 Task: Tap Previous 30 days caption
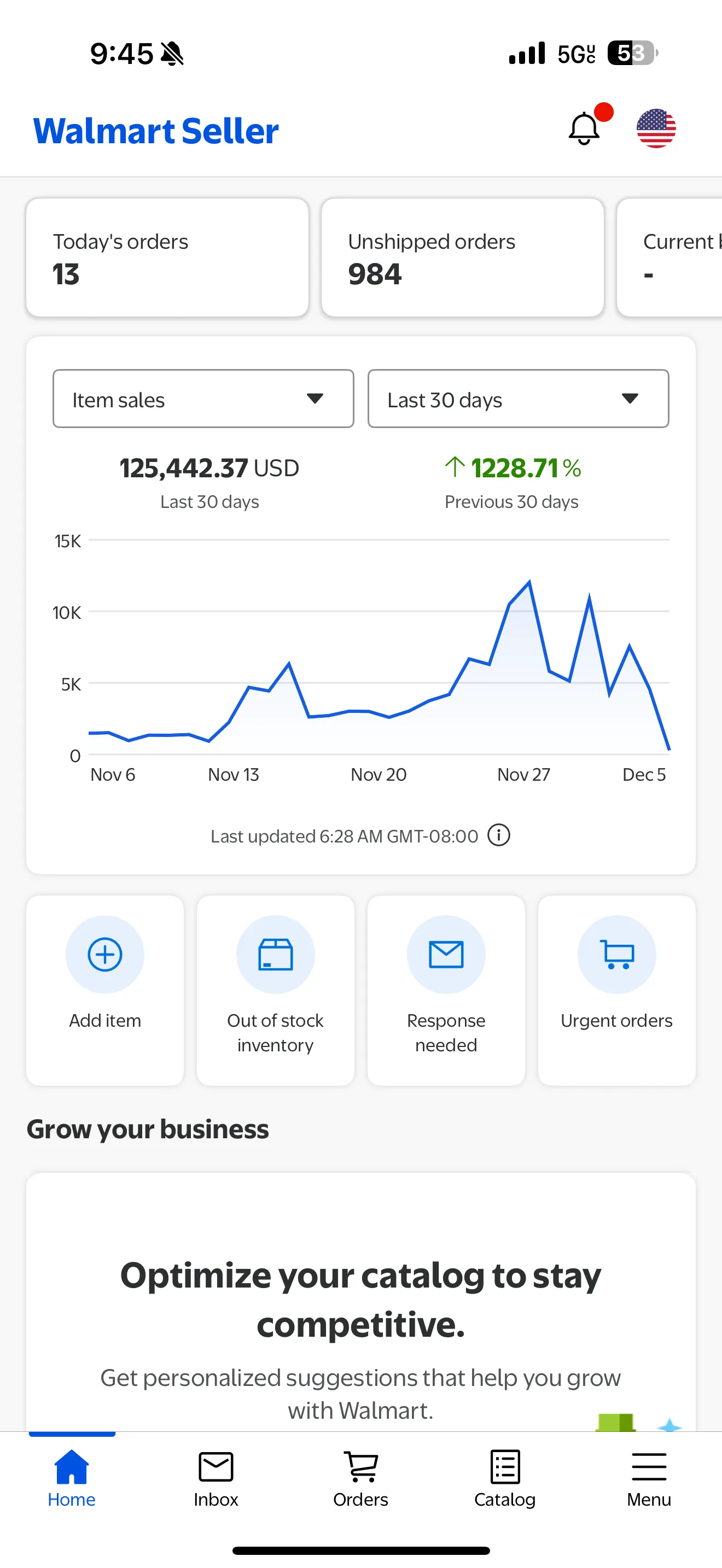click(x=511, y=501)
